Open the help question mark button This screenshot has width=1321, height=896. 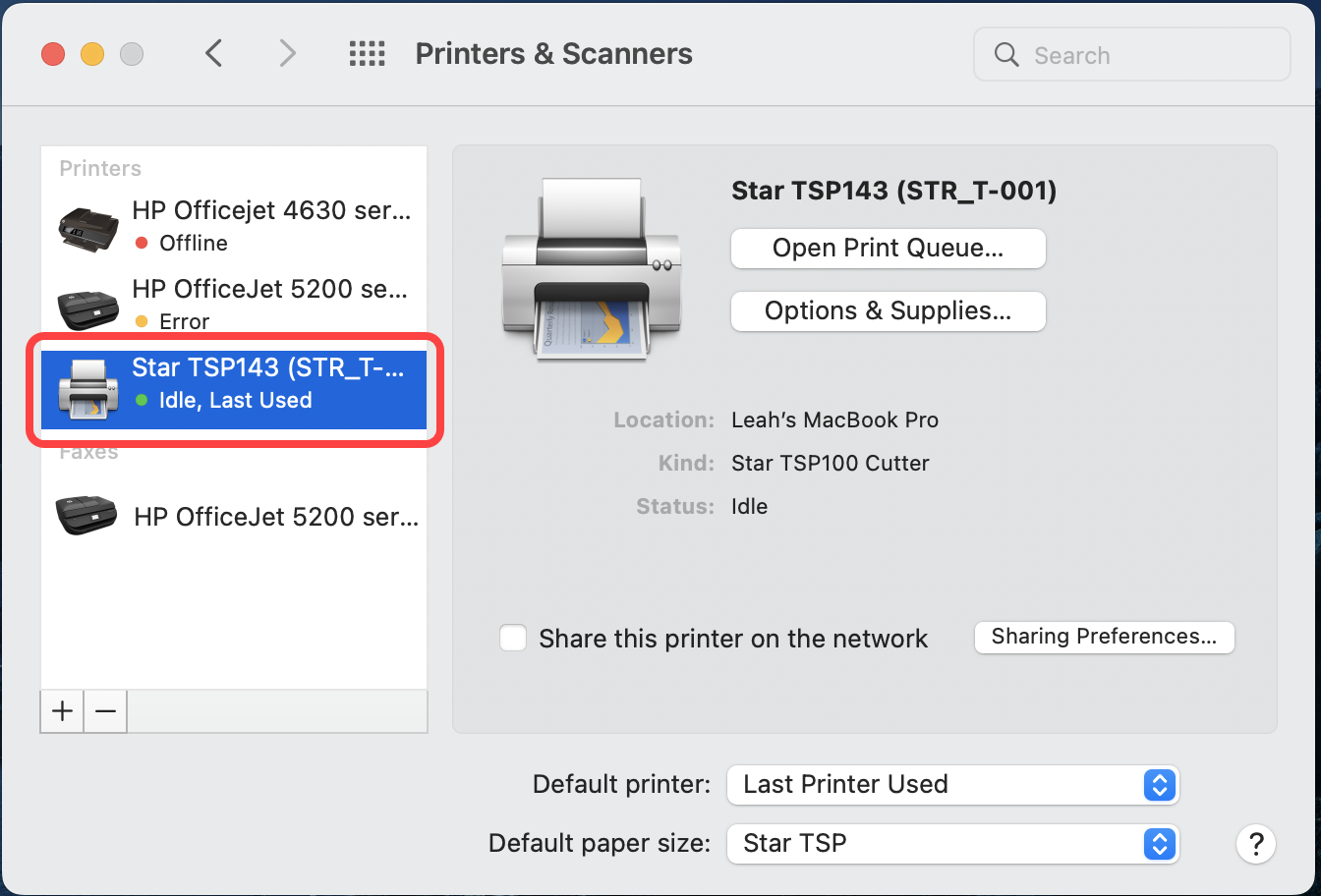pyautogui.click(x=1256, y=843)
